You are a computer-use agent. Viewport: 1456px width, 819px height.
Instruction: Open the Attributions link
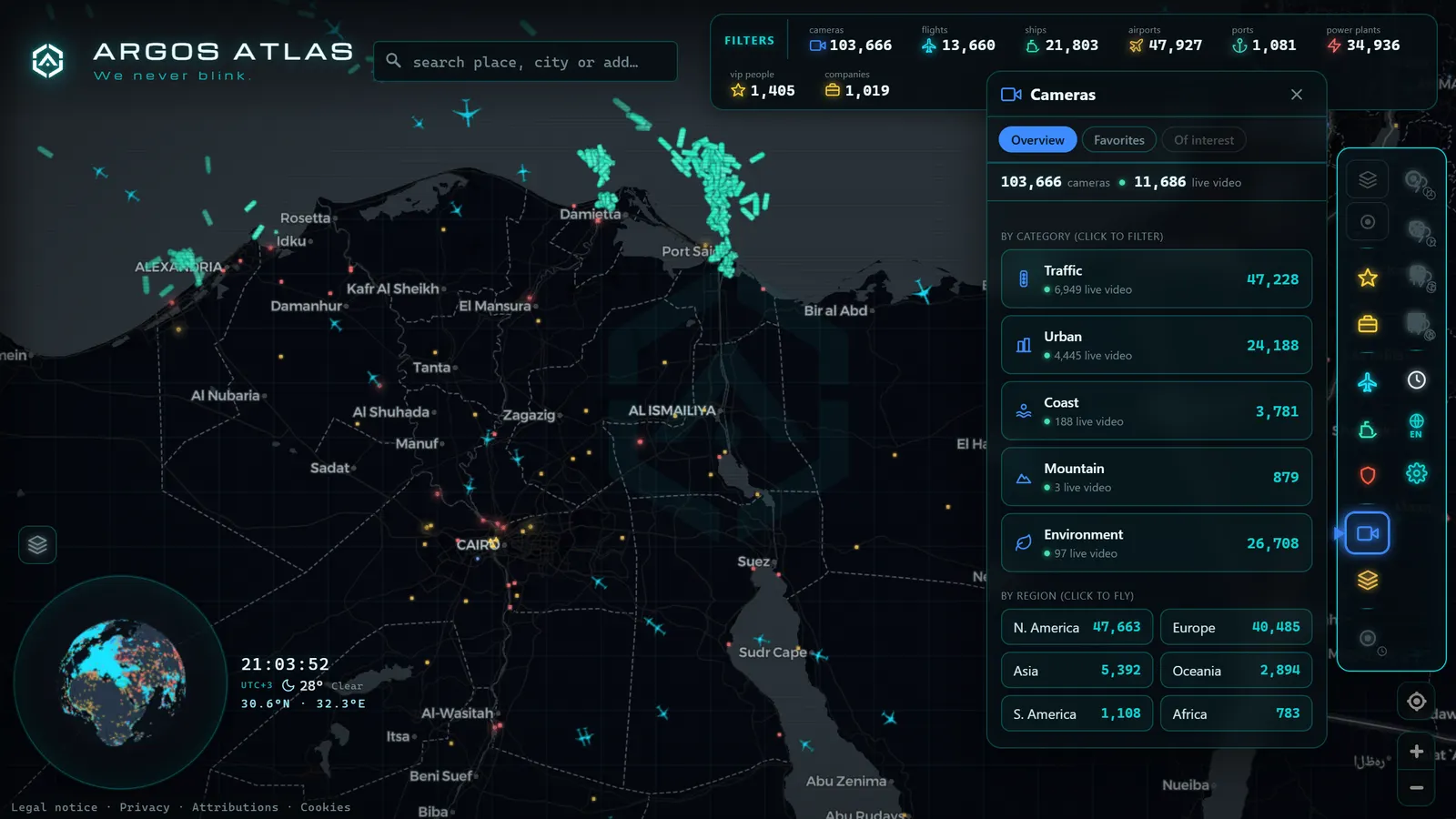pos(235,807)
